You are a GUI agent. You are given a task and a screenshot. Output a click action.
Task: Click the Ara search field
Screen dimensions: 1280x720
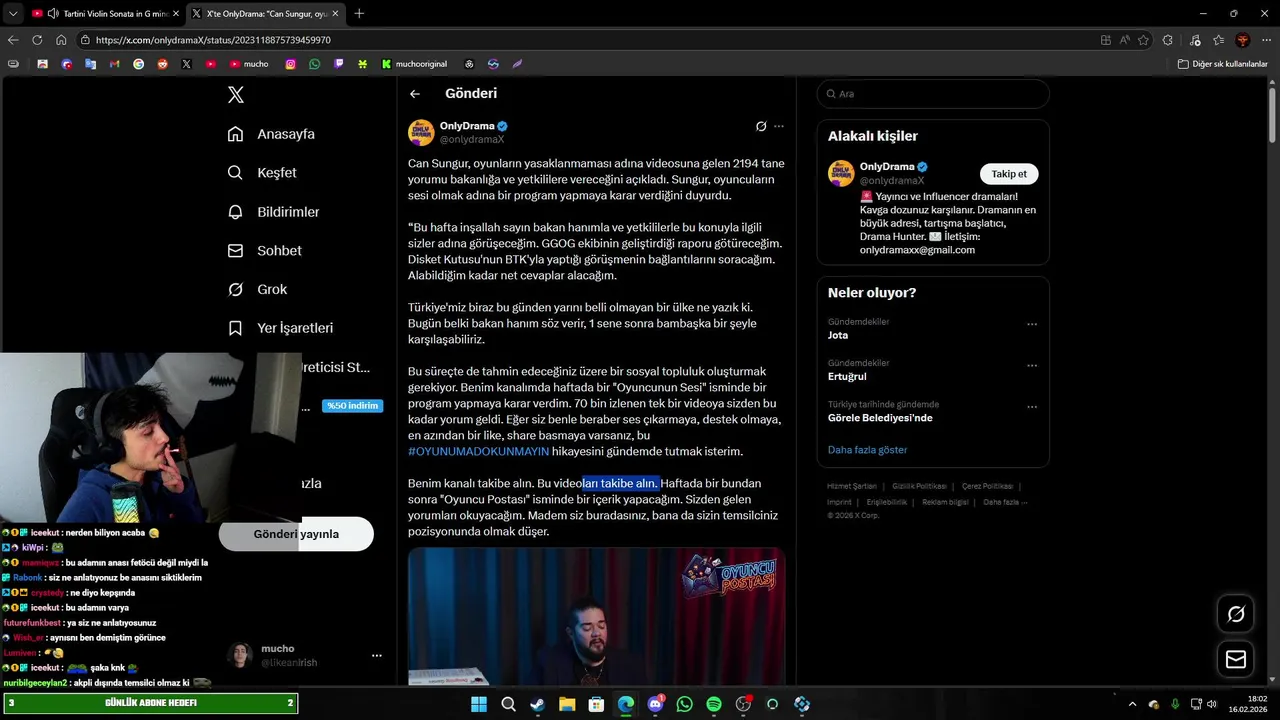pyautogui.click(x=933, y=94)
